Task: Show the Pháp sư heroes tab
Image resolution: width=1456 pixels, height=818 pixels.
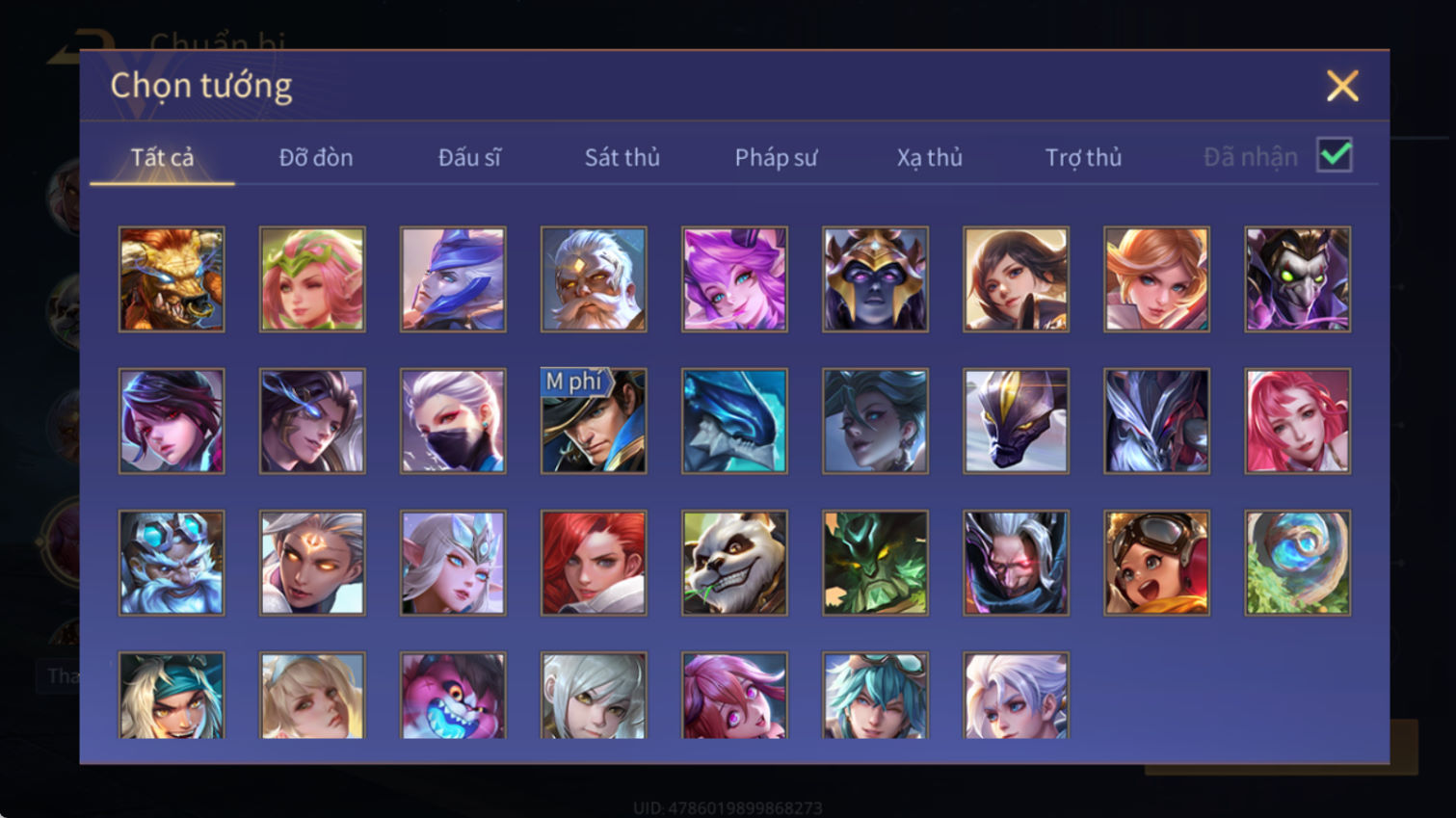Action: pyautogui.click(x=776, y=157)
